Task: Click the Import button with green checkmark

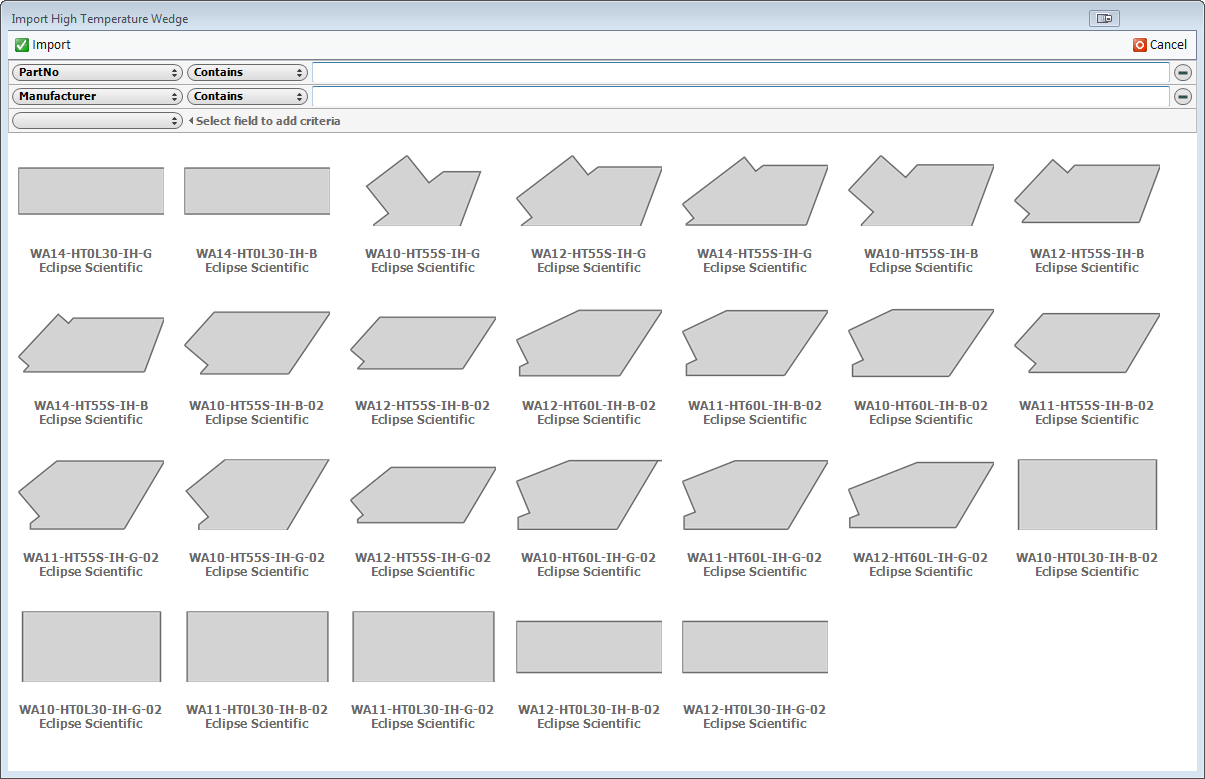Action: point(43,45)
